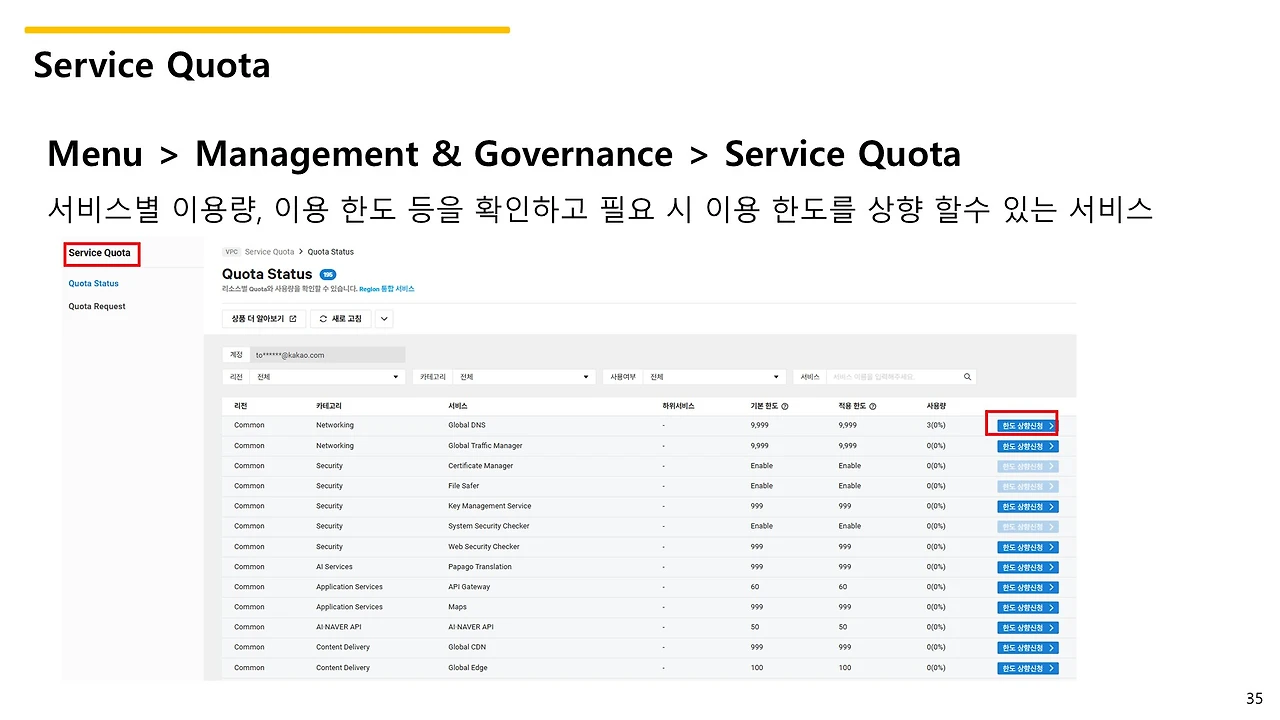This screenshot has width=1280, height=720.
Task: Open the 카테고리 filter dropdown
Action: 525,377
